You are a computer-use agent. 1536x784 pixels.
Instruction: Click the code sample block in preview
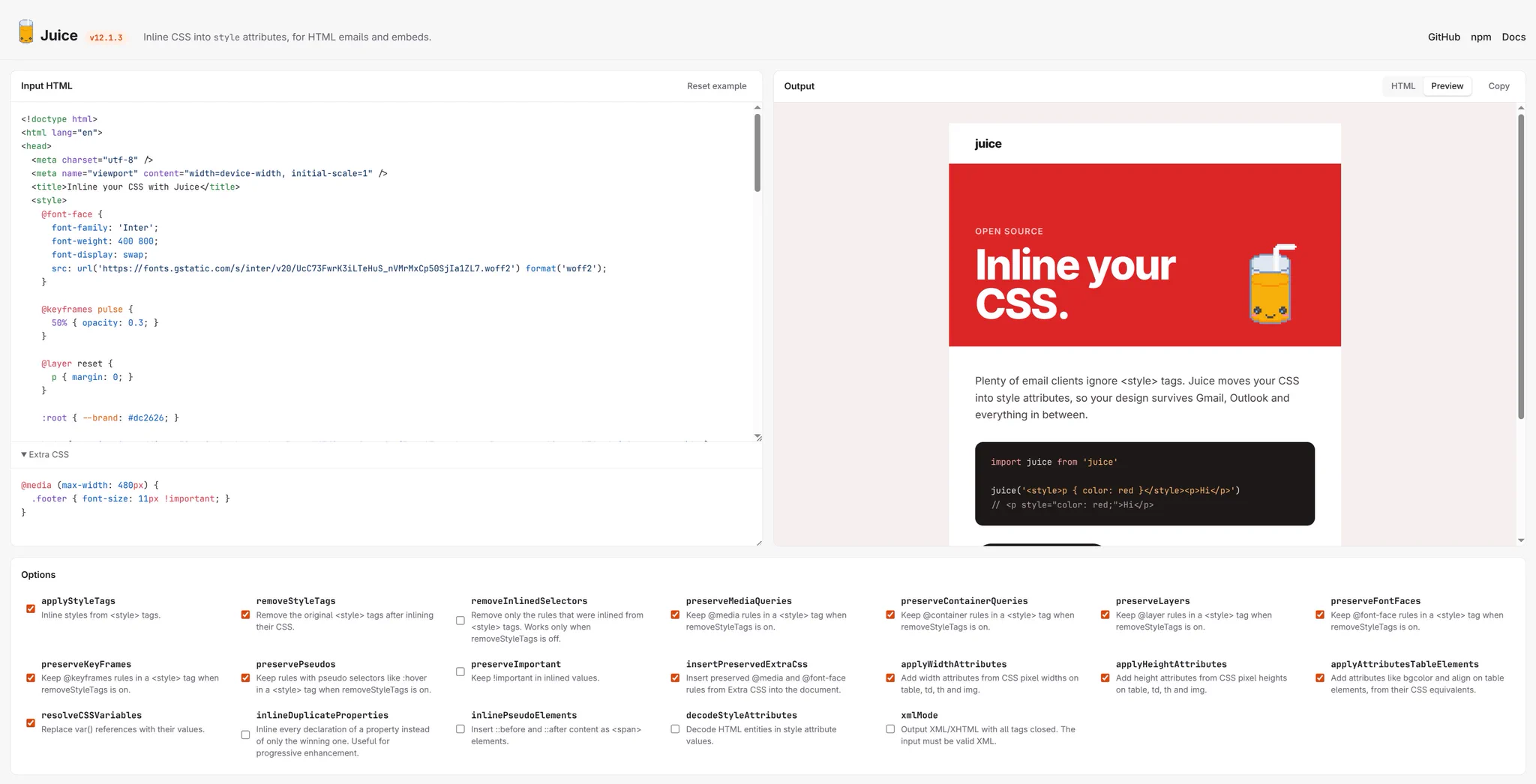(x=1144, y=483)
